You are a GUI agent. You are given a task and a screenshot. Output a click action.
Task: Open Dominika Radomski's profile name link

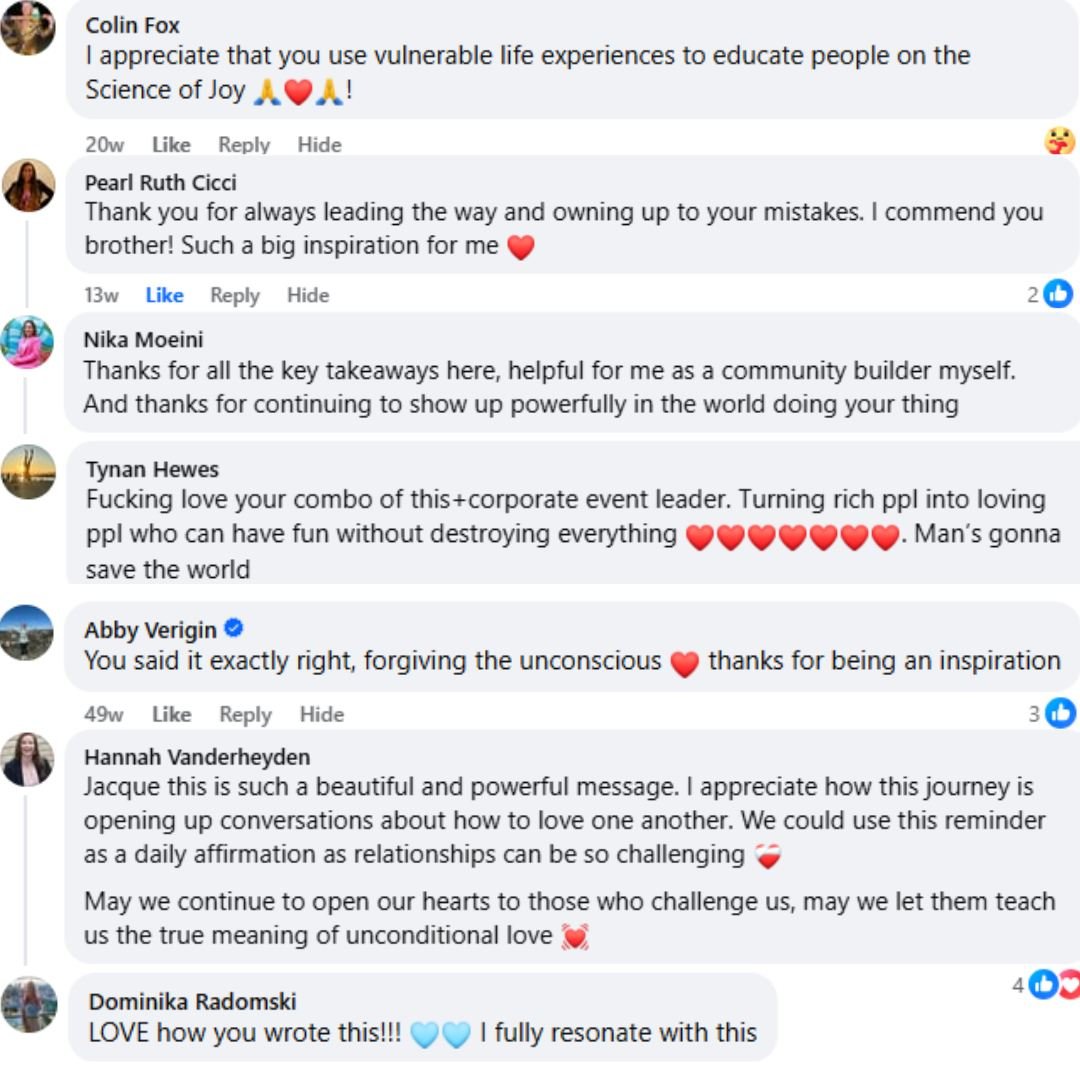point(192,1001)
